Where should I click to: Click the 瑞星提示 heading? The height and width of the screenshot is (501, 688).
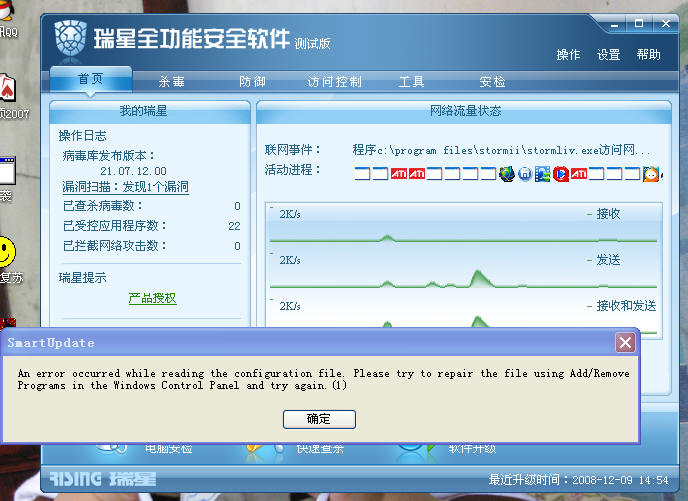point(82,278)
